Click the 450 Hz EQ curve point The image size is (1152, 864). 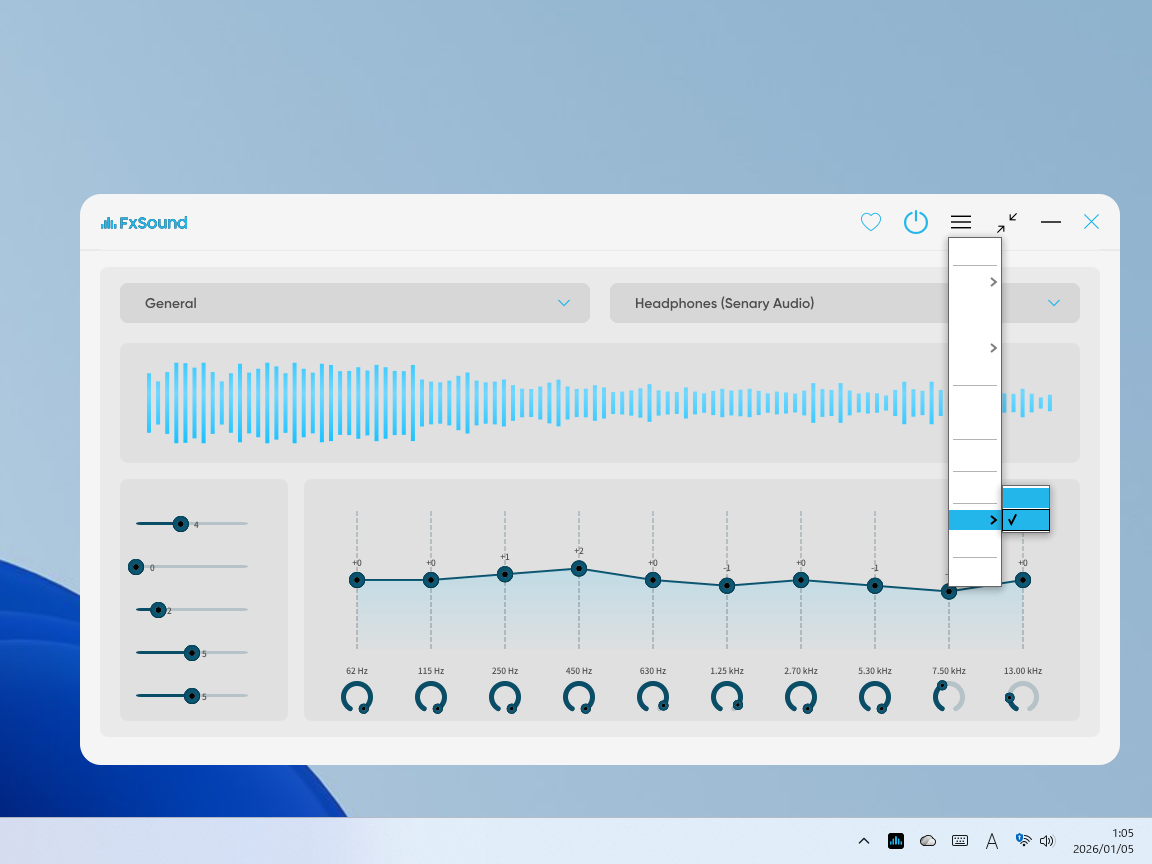tap(579, 569)
